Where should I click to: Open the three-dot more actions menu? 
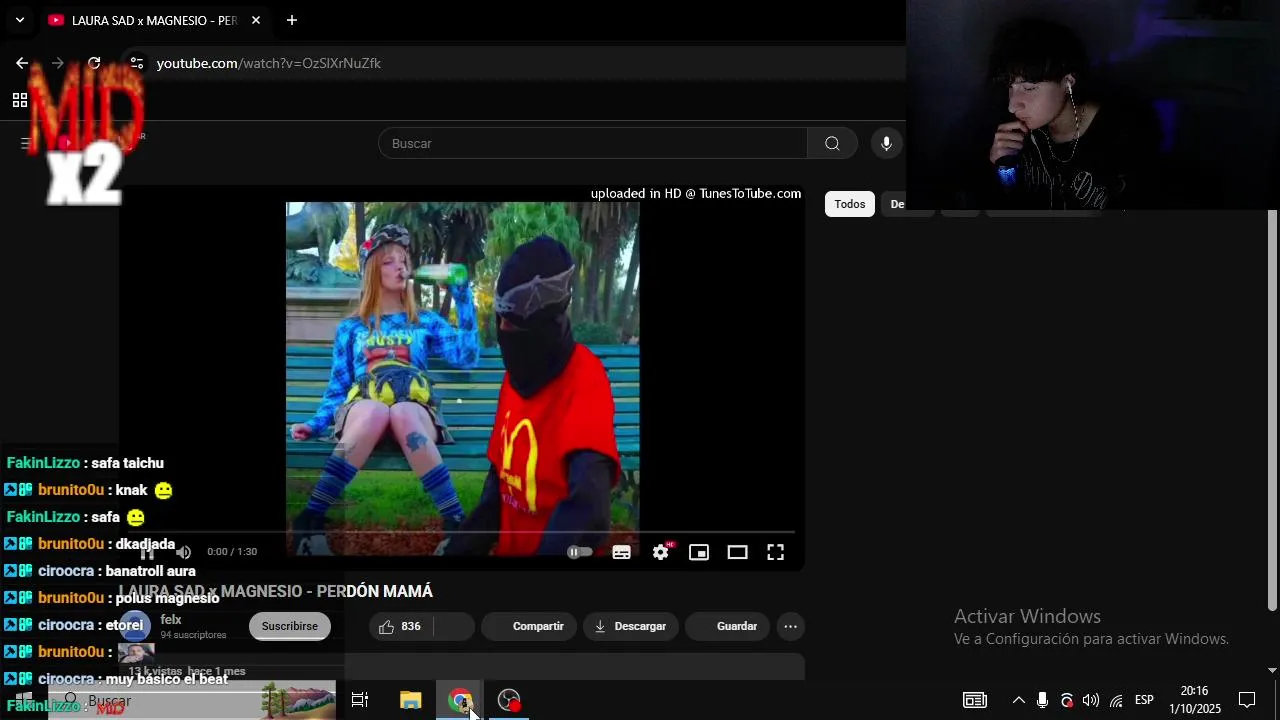click(790, 626)
